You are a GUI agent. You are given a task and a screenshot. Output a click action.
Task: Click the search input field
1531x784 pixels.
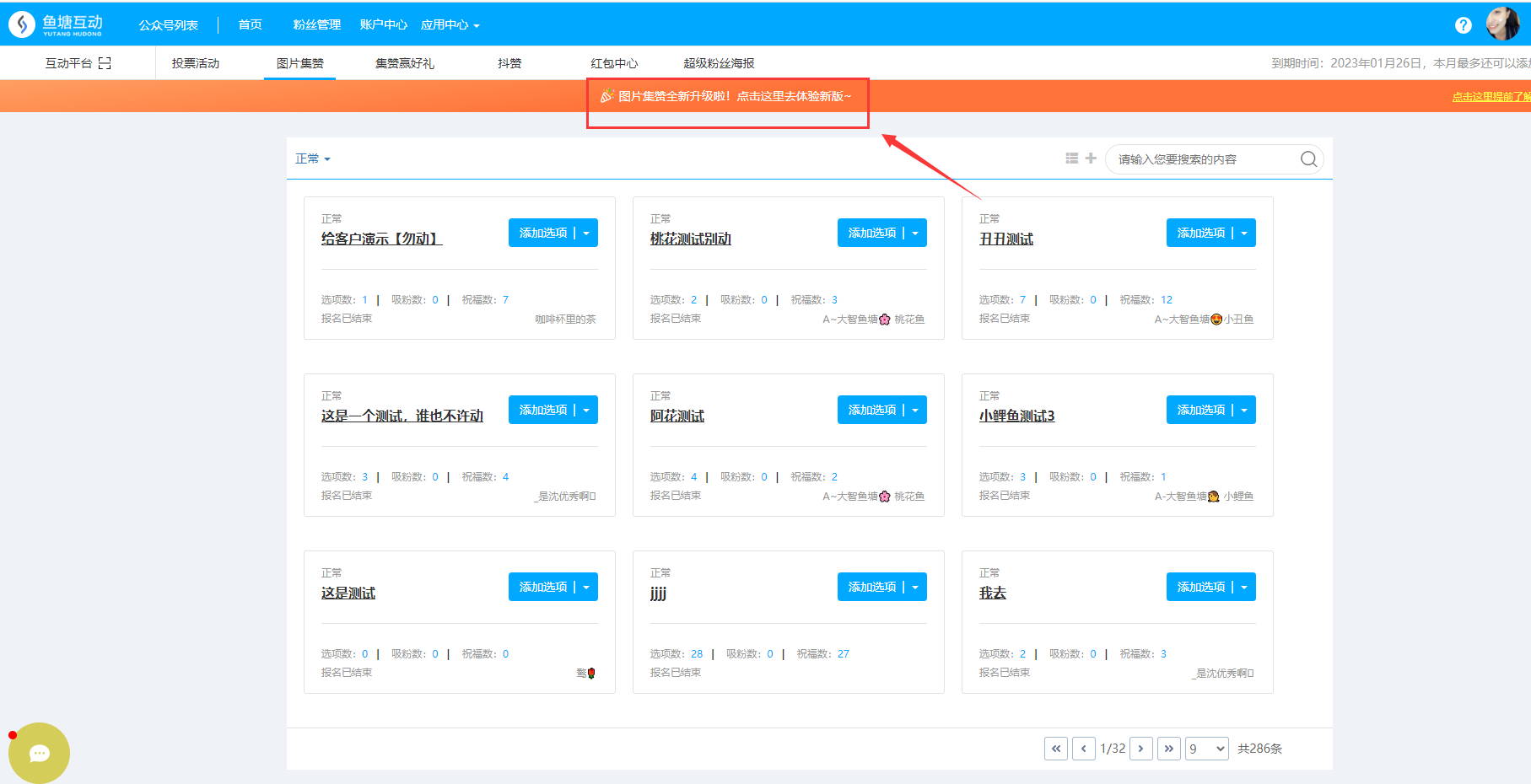pyautogui.click(x=1202, y=159)
